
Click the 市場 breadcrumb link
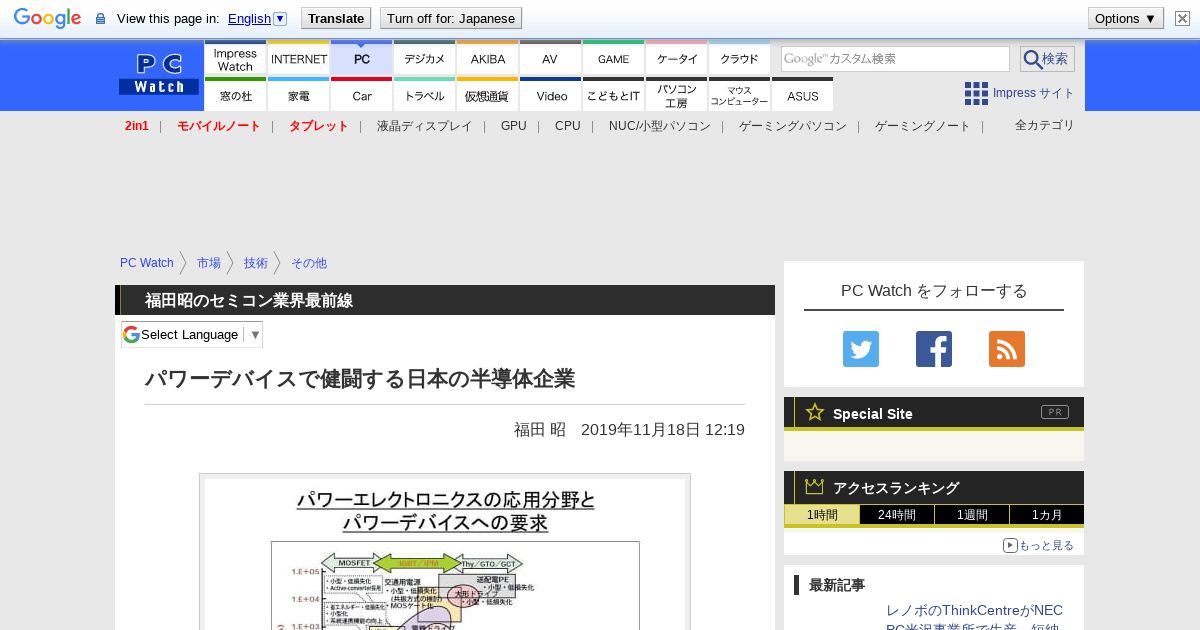(x=209, y=263)
